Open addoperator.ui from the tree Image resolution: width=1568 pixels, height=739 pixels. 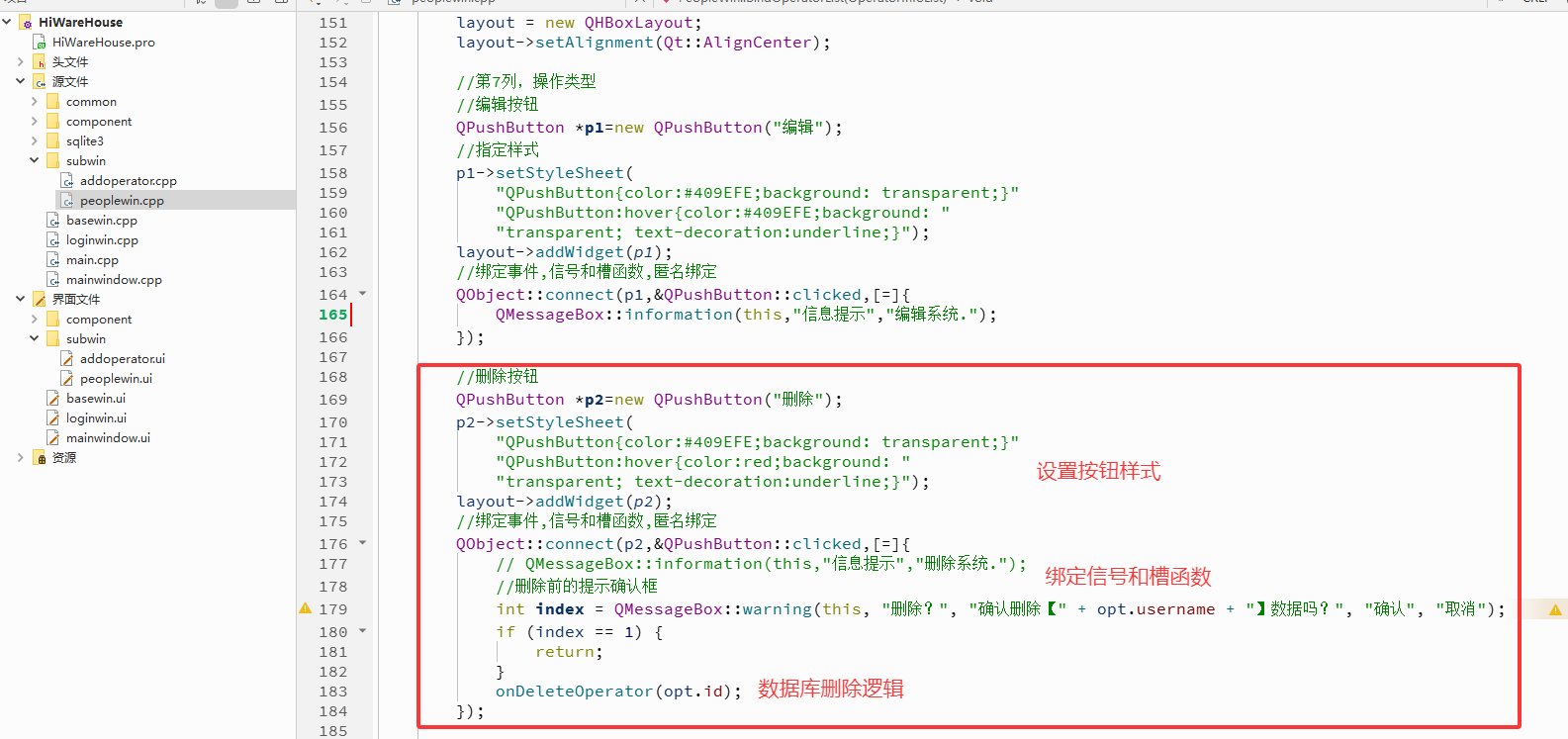[x=123, y=358]
